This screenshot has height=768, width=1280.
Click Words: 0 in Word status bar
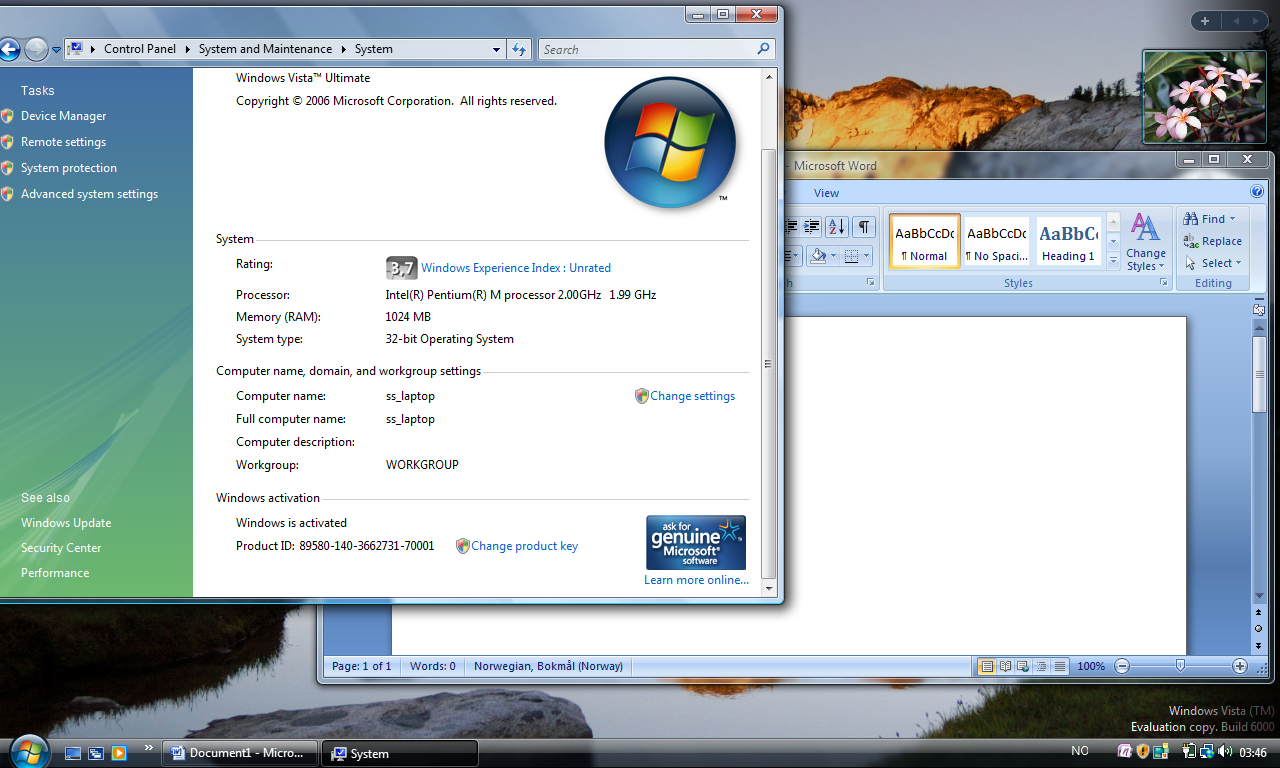pos(432,666)
